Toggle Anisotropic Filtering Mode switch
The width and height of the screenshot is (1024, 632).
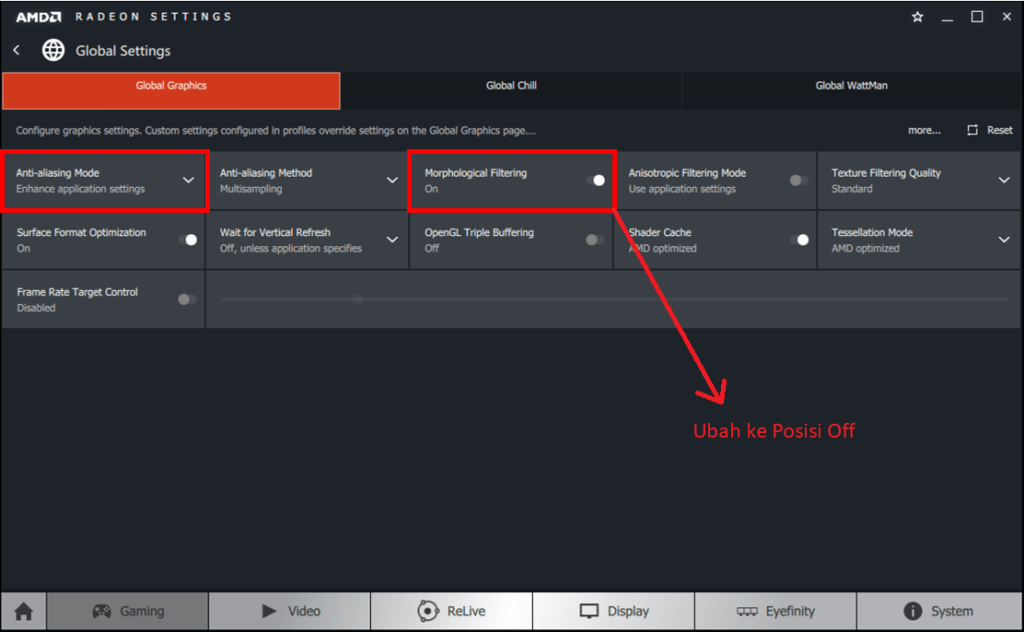(799, 180)
